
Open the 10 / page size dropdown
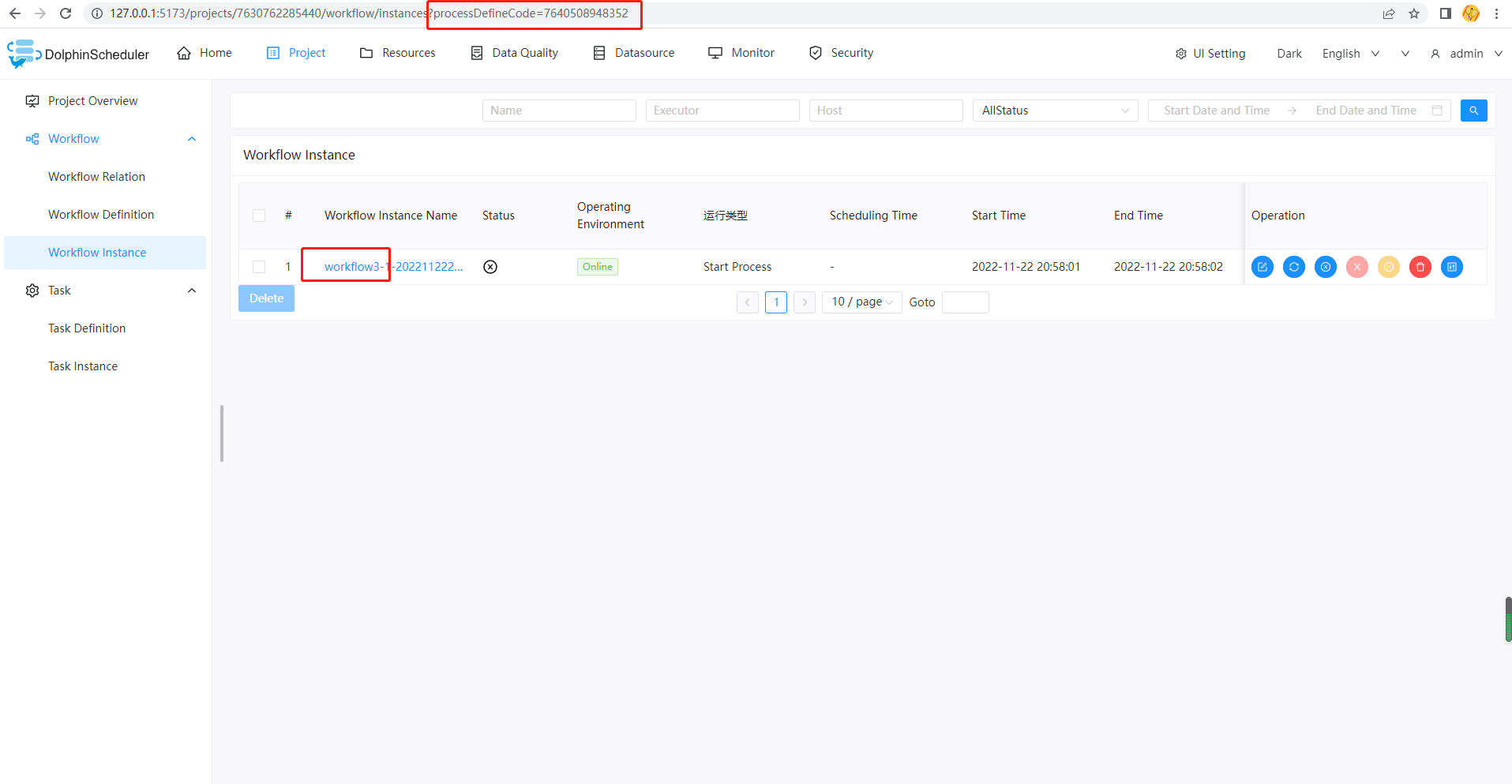click(x=861, y=302)
